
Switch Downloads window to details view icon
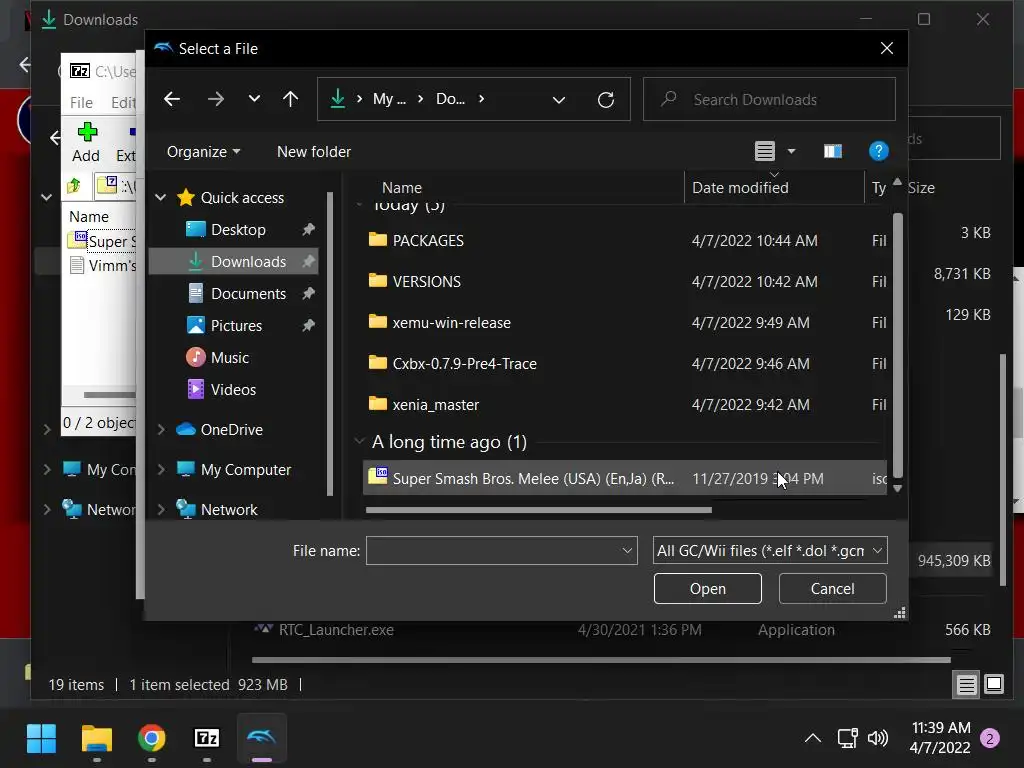point(966,684)
